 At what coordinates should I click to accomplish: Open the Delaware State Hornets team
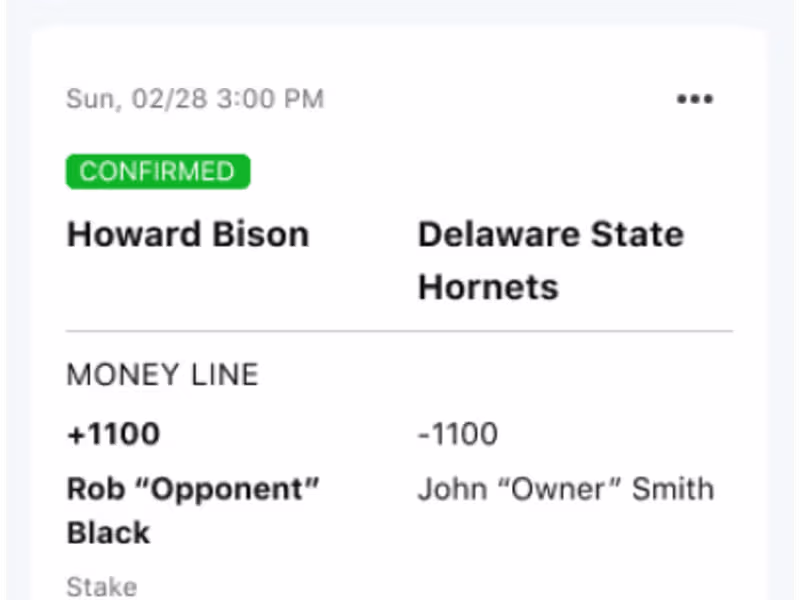click(x=550, y=260)
